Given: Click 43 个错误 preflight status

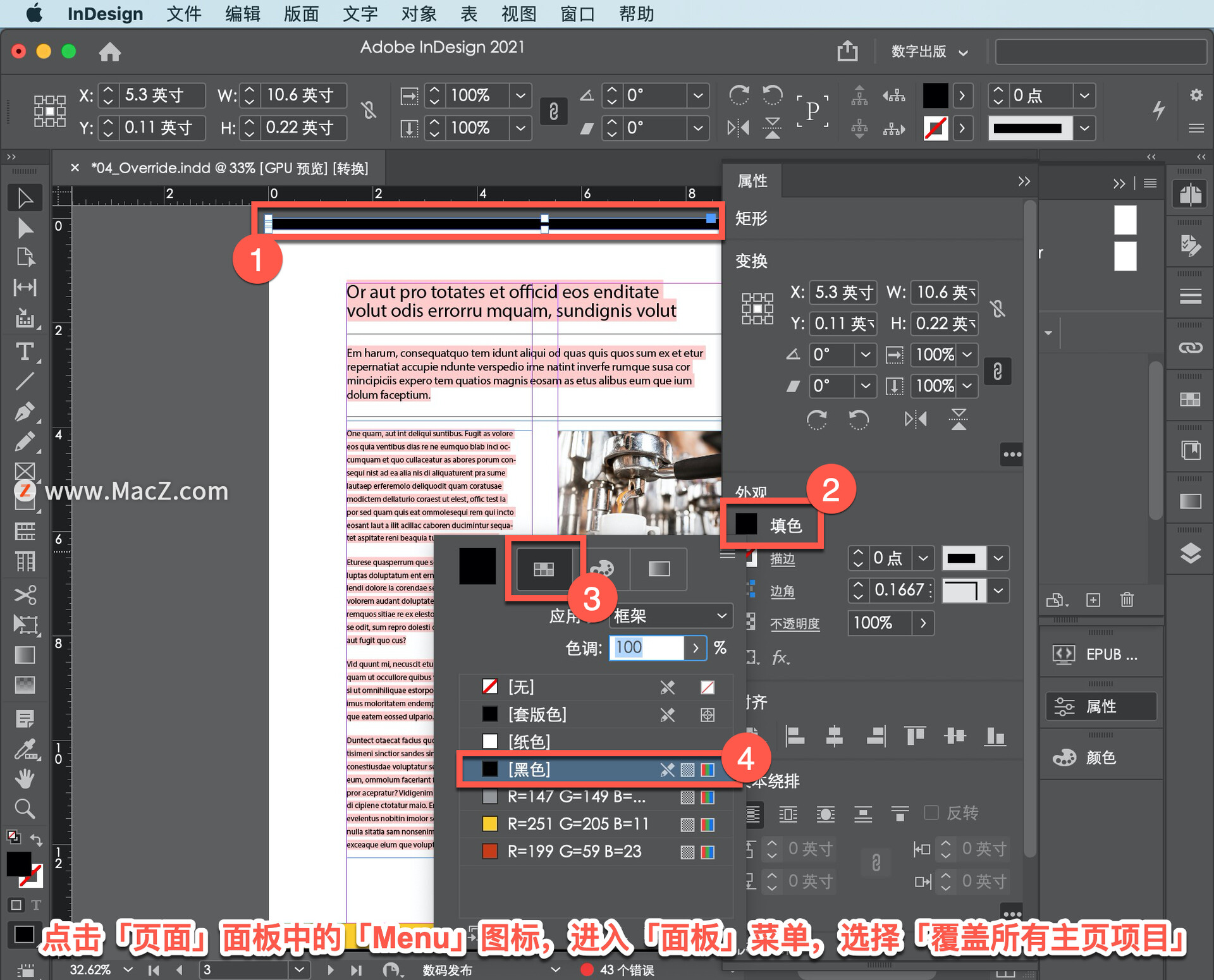Looking at the screenshot, I should 618,969.
